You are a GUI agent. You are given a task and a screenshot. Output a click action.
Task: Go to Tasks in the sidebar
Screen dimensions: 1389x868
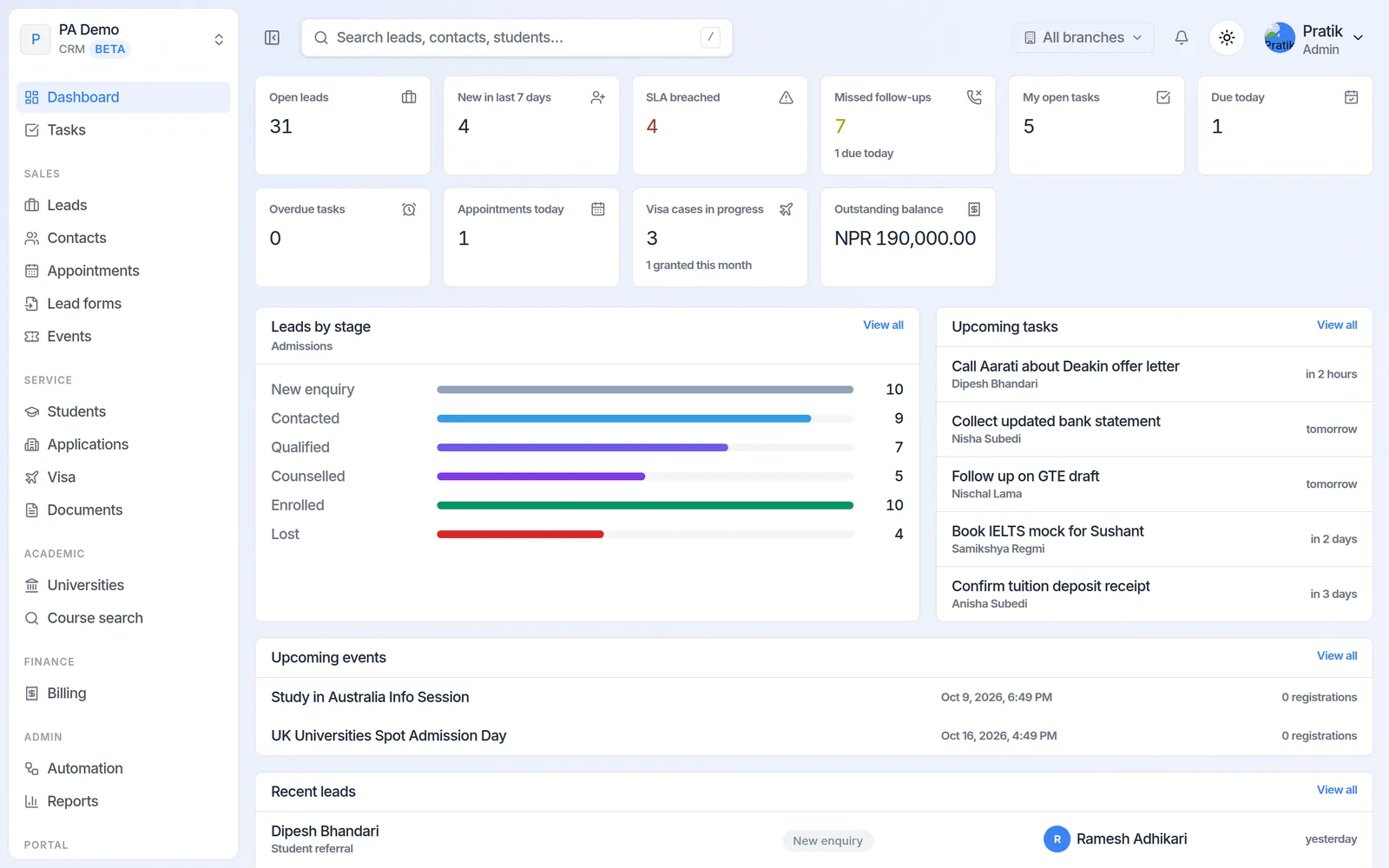pos(123,130)
